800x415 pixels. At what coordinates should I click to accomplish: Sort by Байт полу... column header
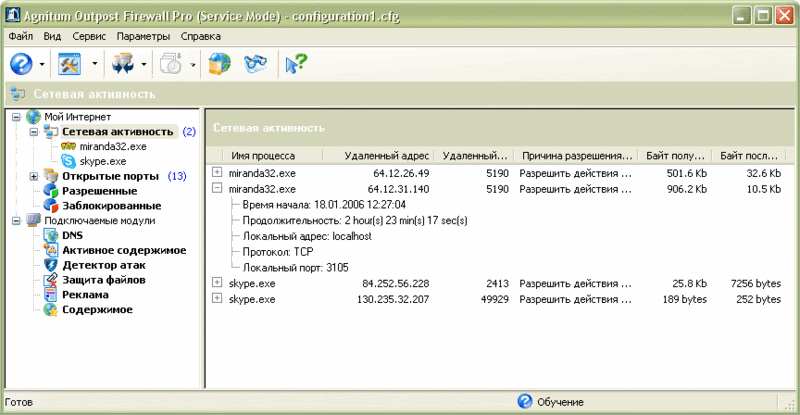tap(674, 156)
